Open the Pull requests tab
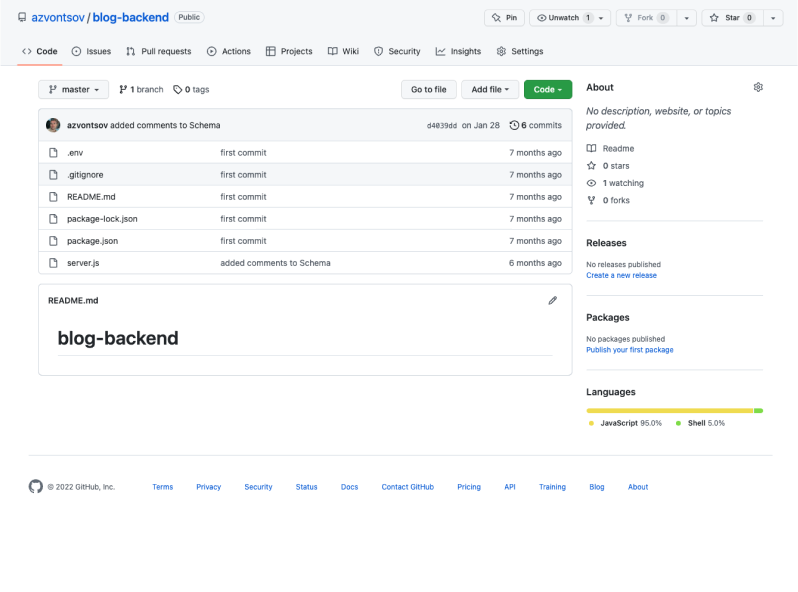Viewport: 798px width, 592px height. pos(159,51)
